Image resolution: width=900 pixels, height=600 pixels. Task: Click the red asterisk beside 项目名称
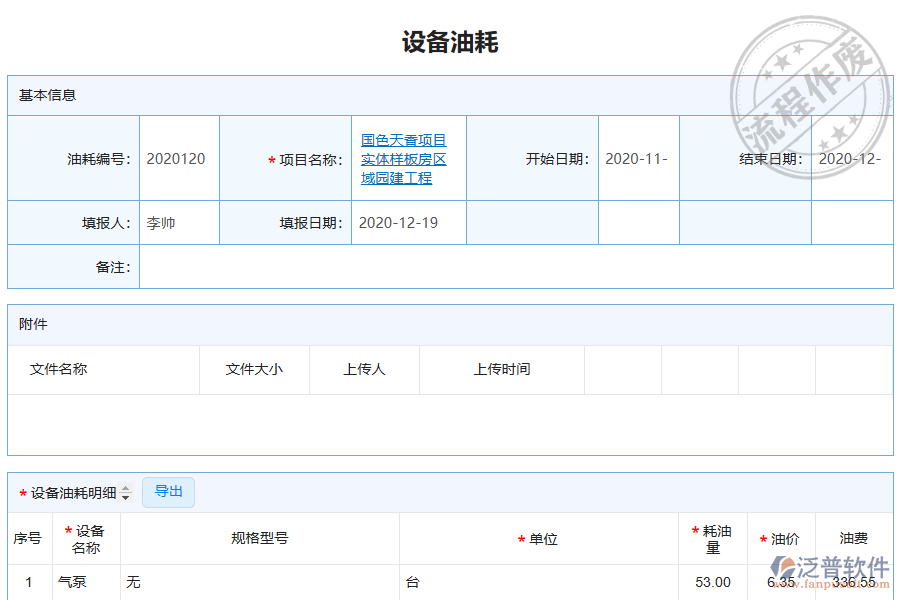[272, 157]
